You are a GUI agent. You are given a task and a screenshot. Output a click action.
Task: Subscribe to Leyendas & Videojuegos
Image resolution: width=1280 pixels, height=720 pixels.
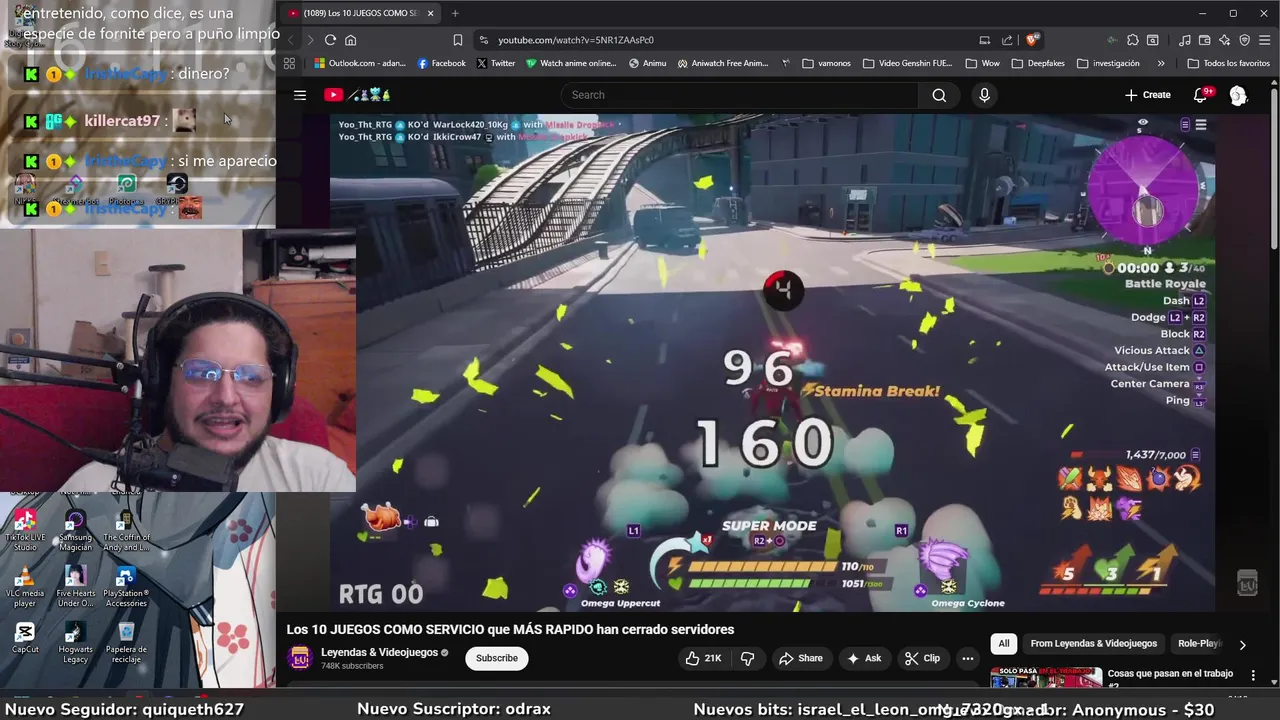497,658
